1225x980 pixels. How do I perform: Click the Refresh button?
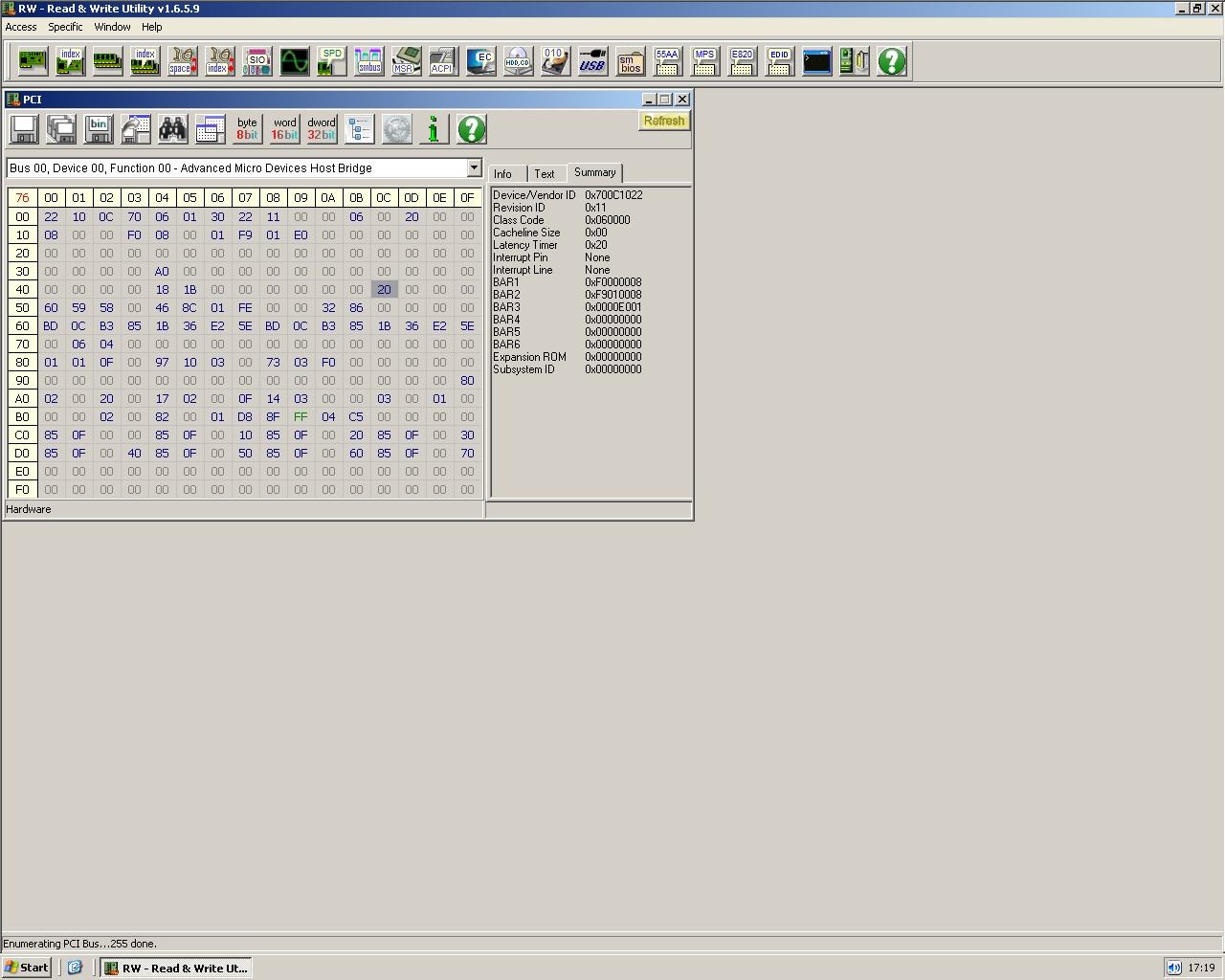664,121
